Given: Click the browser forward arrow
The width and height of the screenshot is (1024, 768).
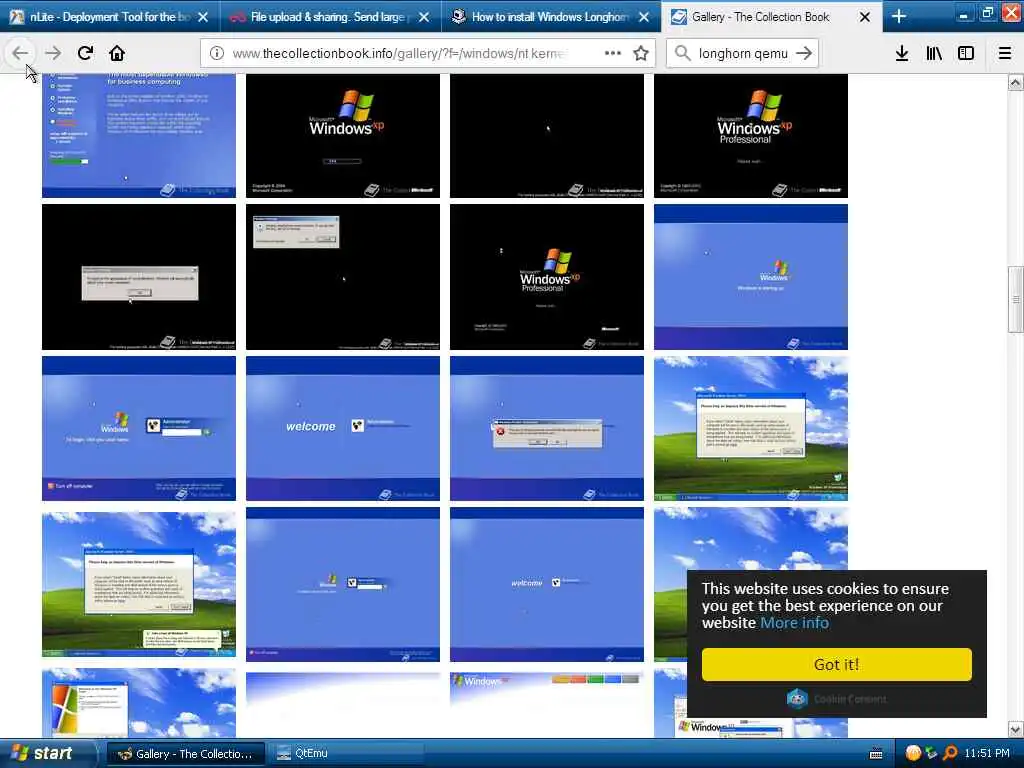Looking at the screenshot, I should tap(53, 53).
